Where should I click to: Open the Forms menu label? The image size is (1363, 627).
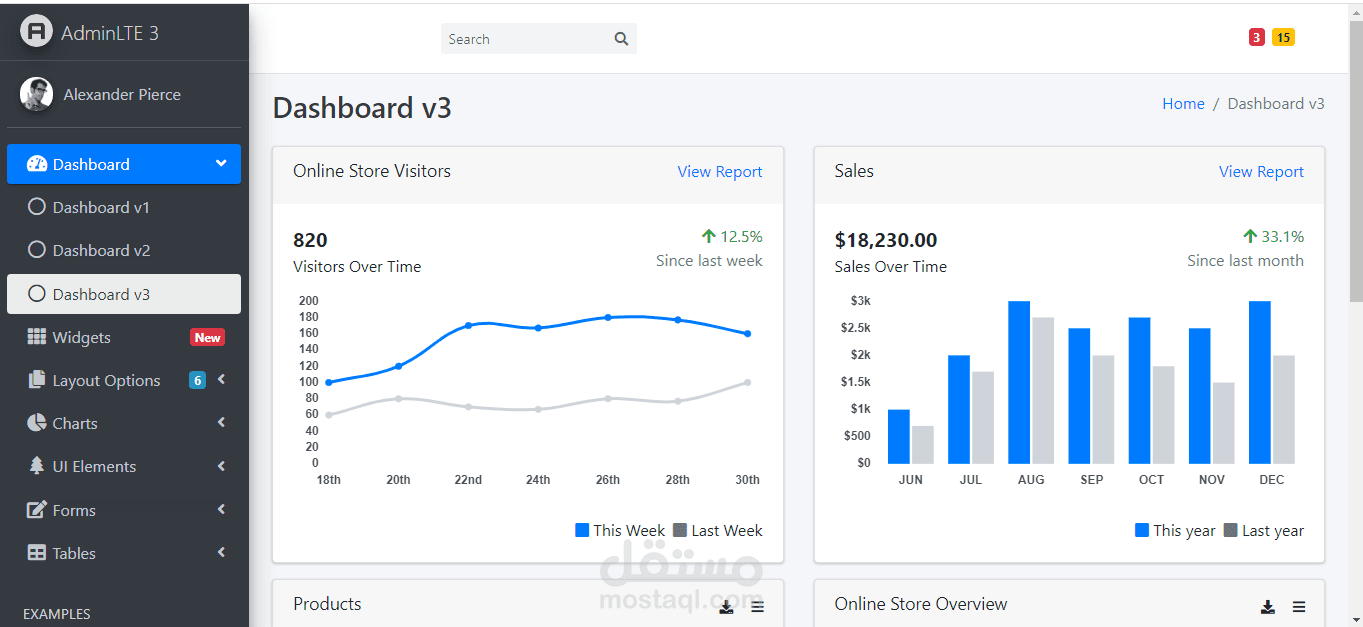coord(74,510)
